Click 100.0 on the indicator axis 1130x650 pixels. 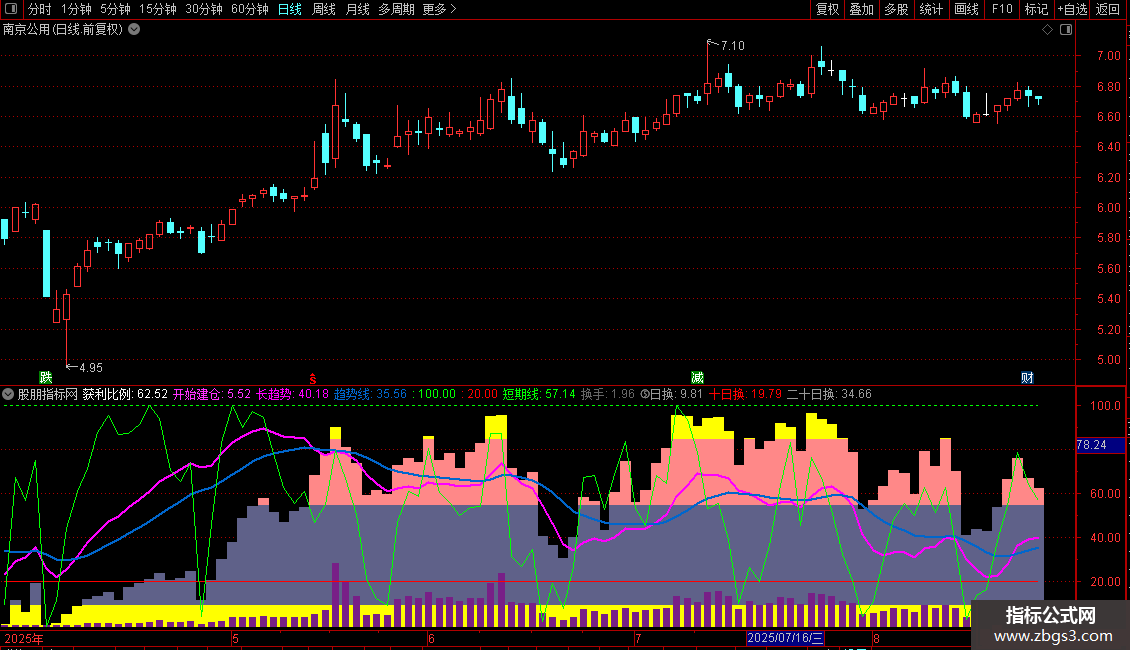1105,406
